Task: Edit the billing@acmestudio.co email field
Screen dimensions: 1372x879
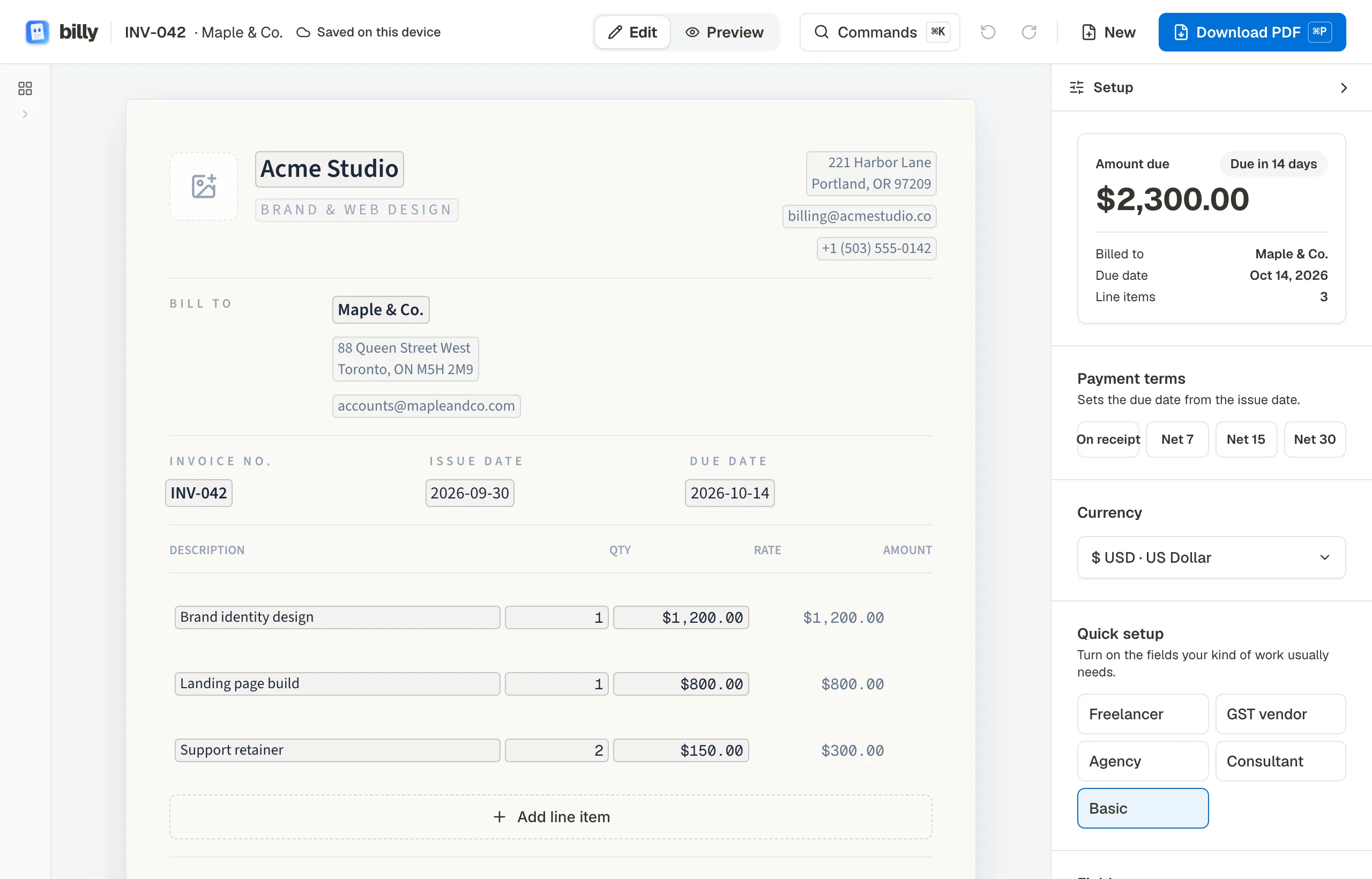Action: click(859, 217)
